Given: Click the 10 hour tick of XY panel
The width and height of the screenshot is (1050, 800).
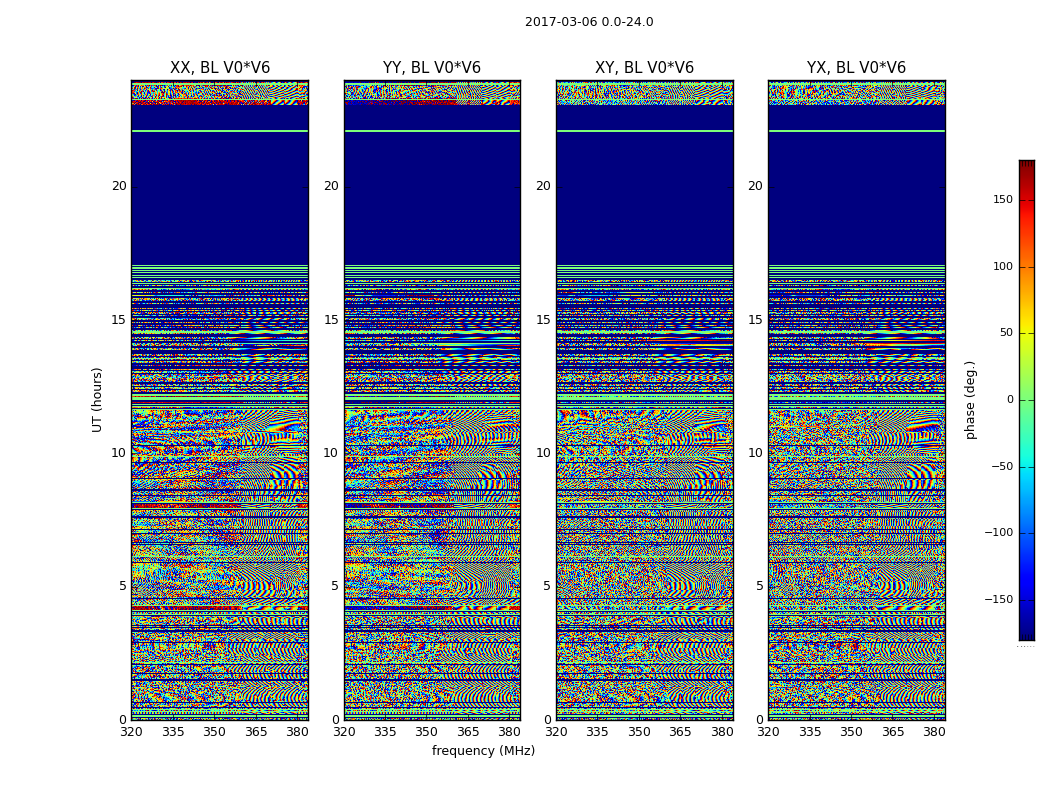Looking at the screenshot, I should pyautogui.click(x=543, y=453).
